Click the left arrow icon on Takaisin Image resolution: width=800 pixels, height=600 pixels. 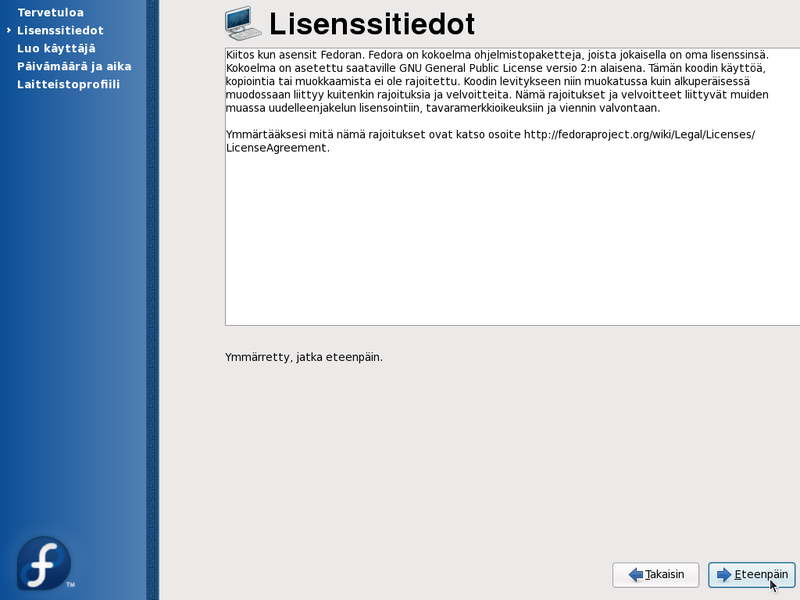[x=634, y=575]
